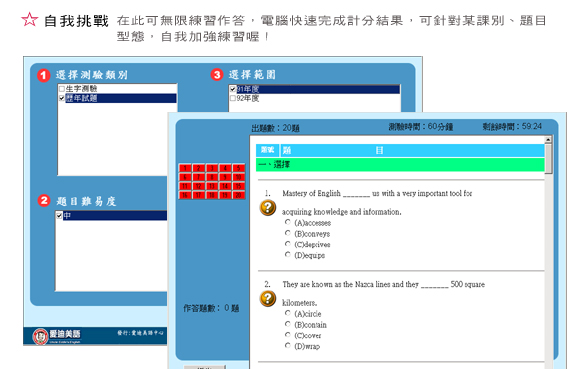This screenshot has height=369, width=567.
Task: Jump to question 16 in red number grid
Action: tap(185, 195)
